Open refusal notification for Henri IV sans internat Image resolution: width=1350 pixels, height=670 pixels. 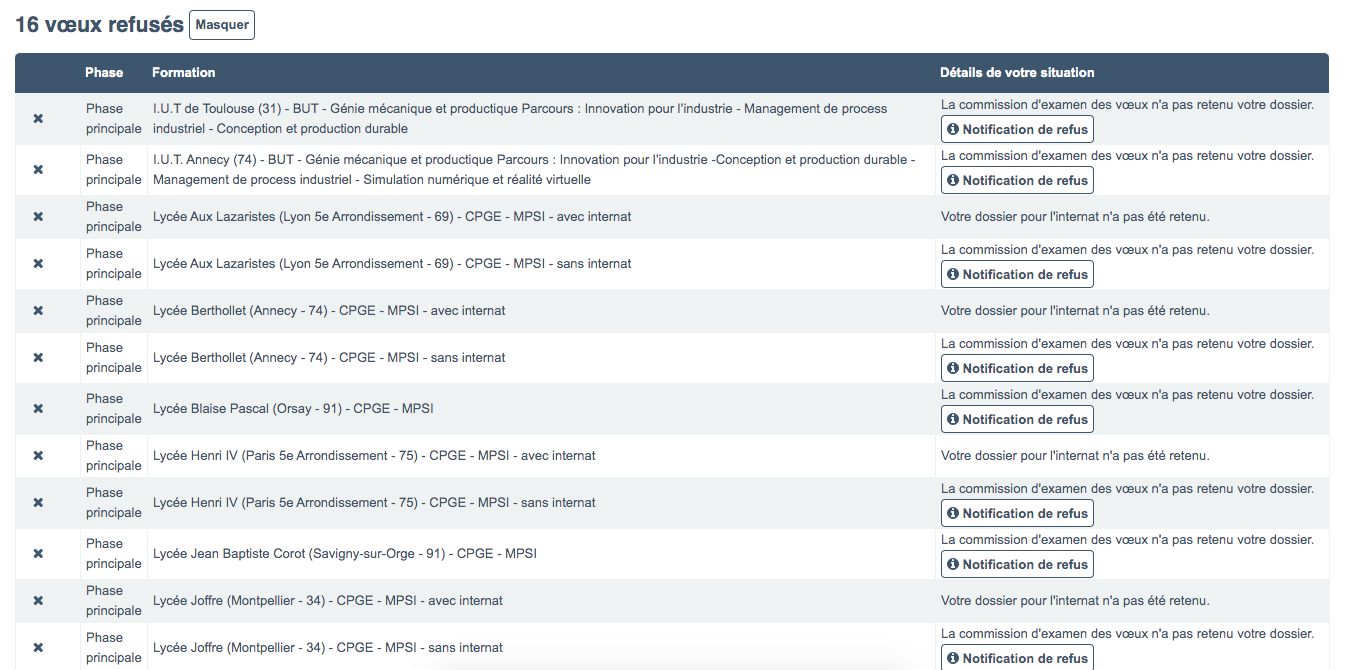point(1017,514)
